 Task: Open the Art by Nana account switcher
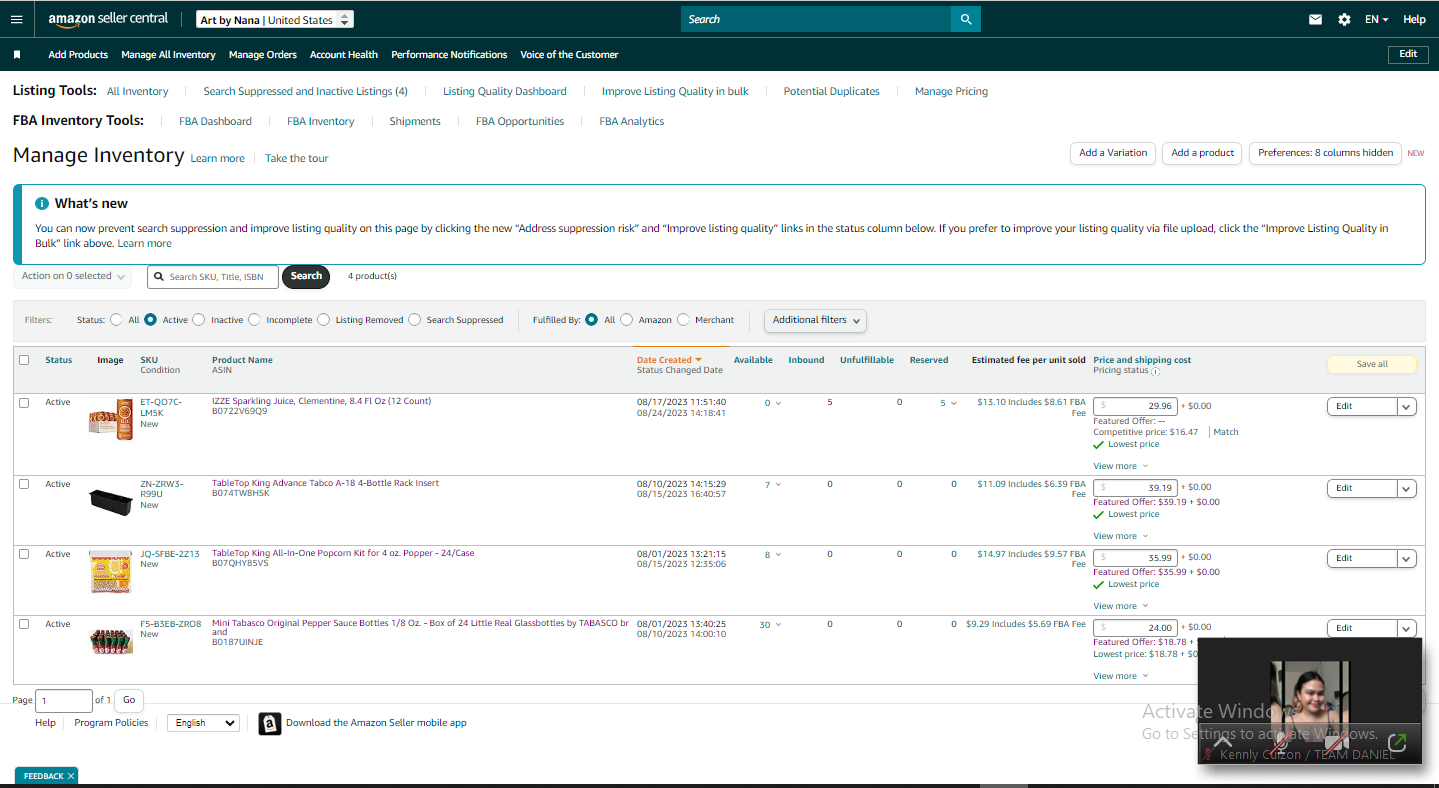[x=275, y=20]
